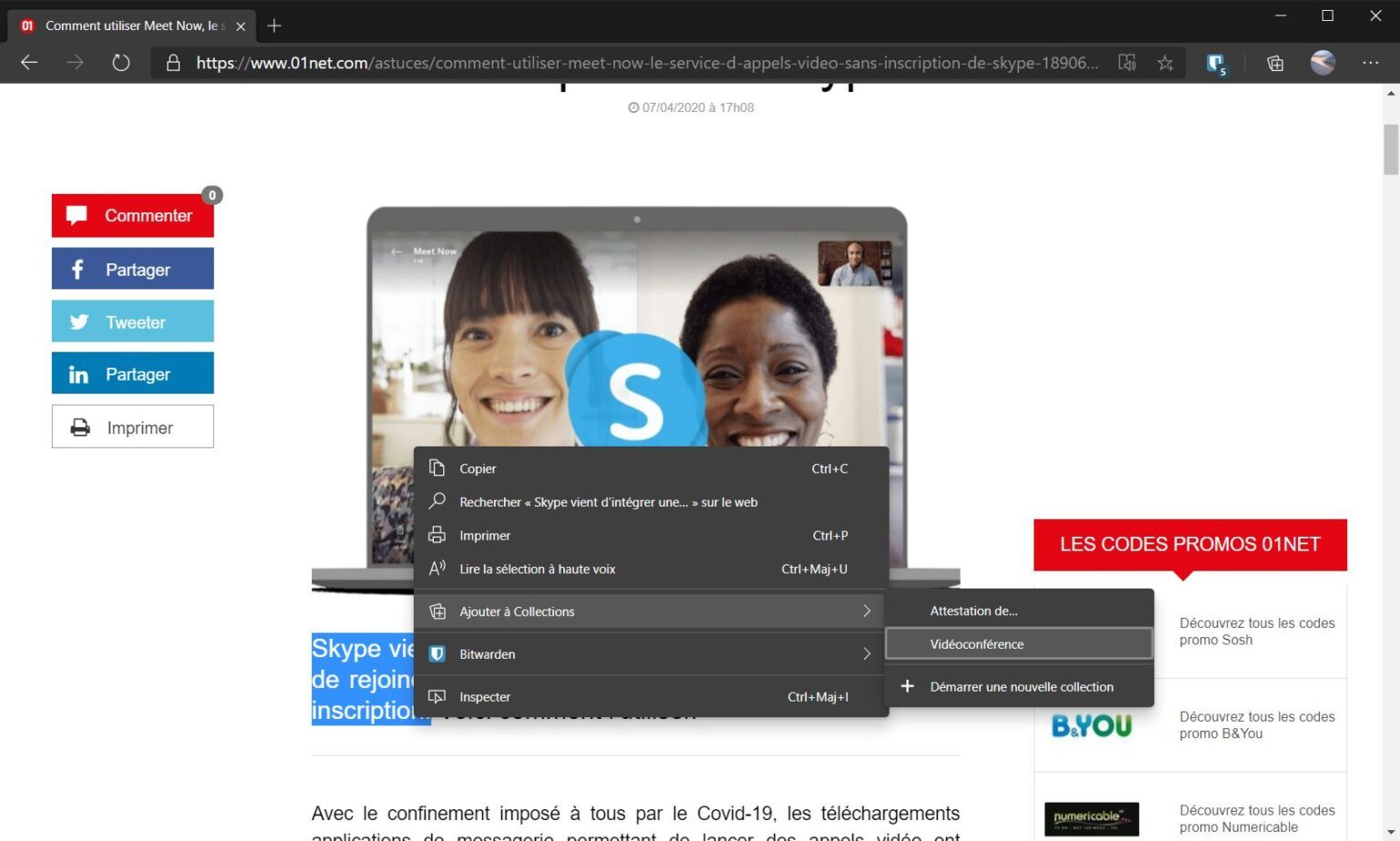
Task: Click the LES CODES PROMOS 01NET header
Action: pyautogui.click(x=1190, y=544)
